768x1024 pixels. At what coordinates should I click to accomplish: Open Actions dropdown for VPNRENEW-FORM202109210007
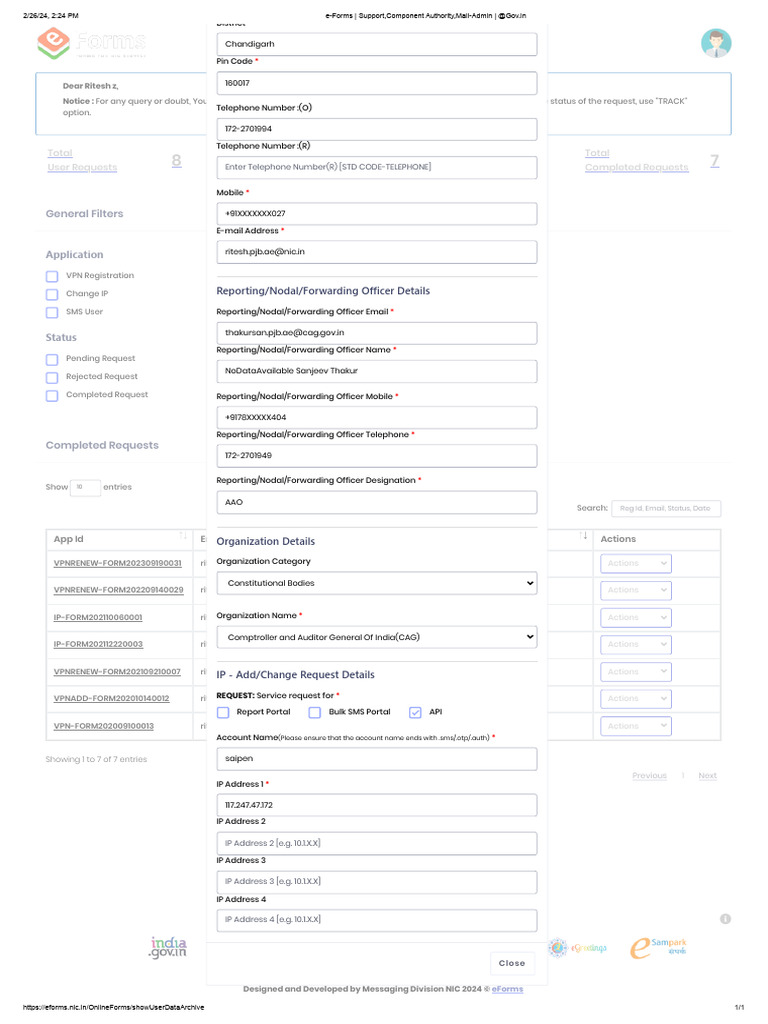click(635, 672)
